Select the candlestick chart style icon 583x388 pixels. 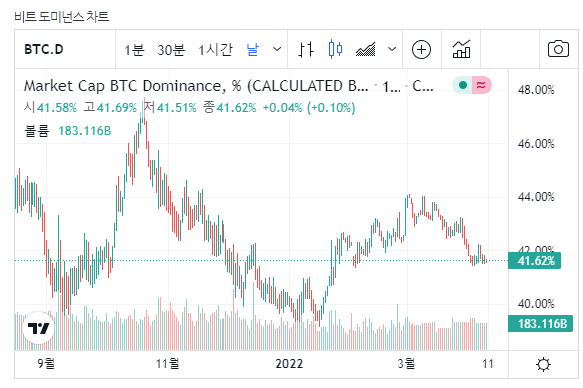coord(335,49)
